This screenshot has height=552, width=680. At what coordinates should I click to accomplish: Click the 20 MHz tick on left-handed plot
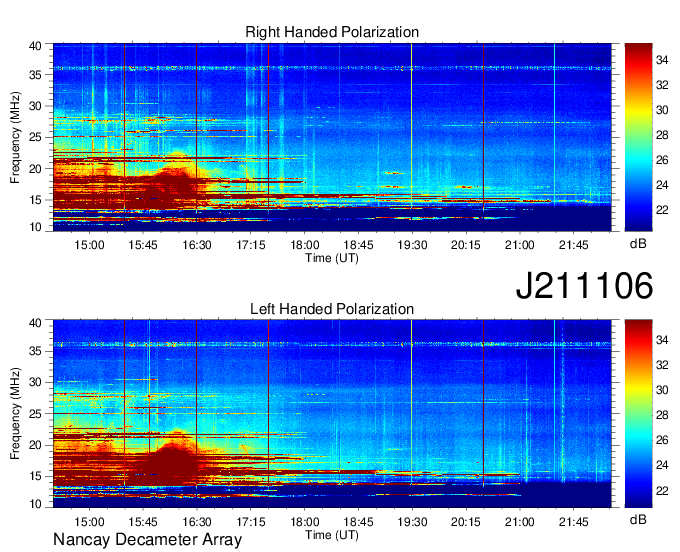pos(35,445)
